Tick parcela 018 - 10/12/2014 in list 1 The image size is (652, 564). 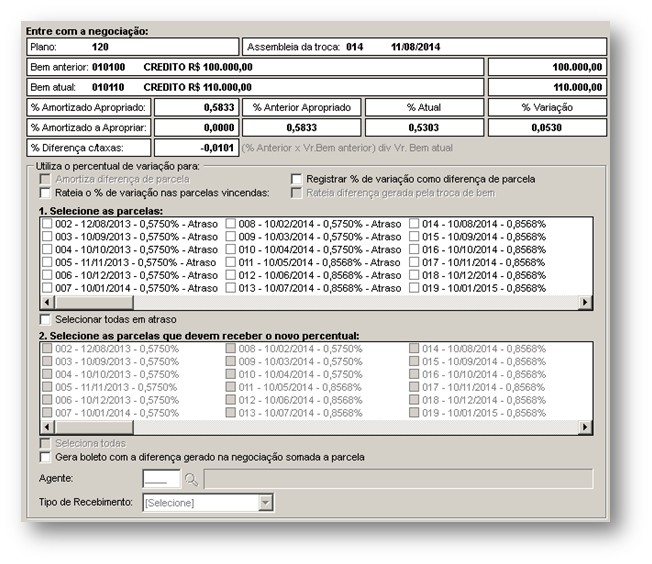click(414, 275)
